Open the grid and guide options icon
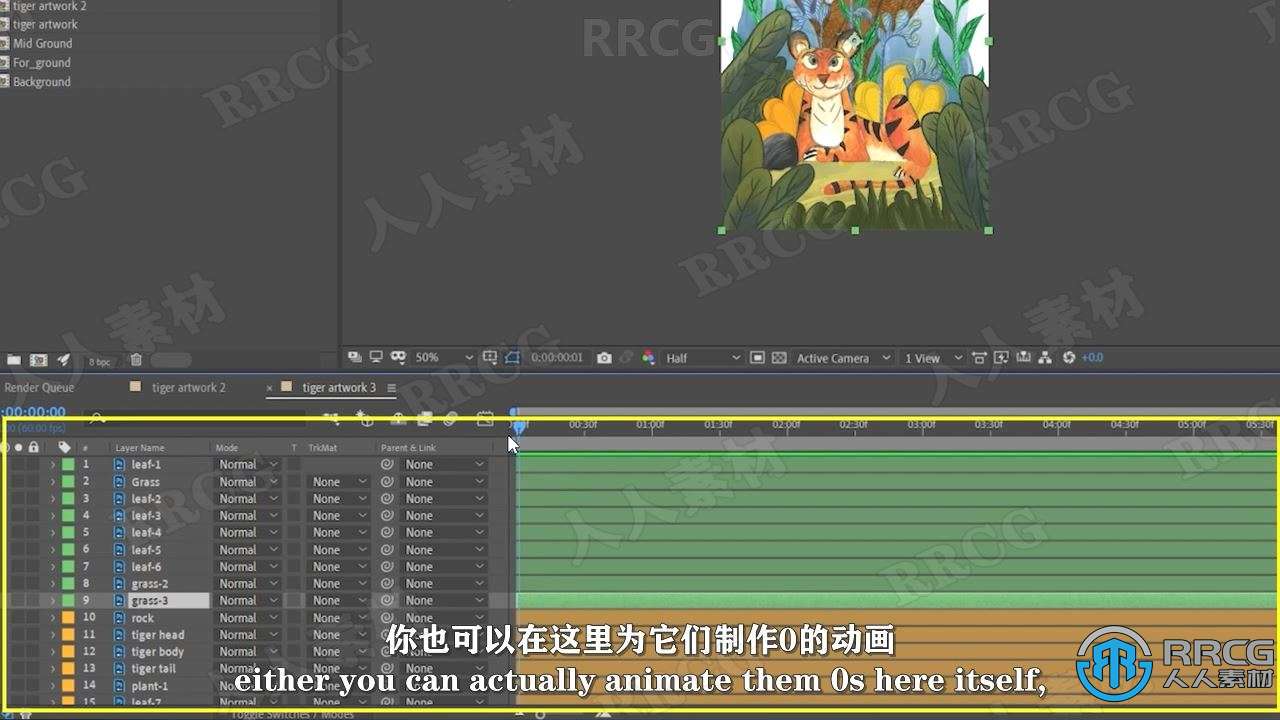This screenshot has width=1280, height=720. click(490, 357)
